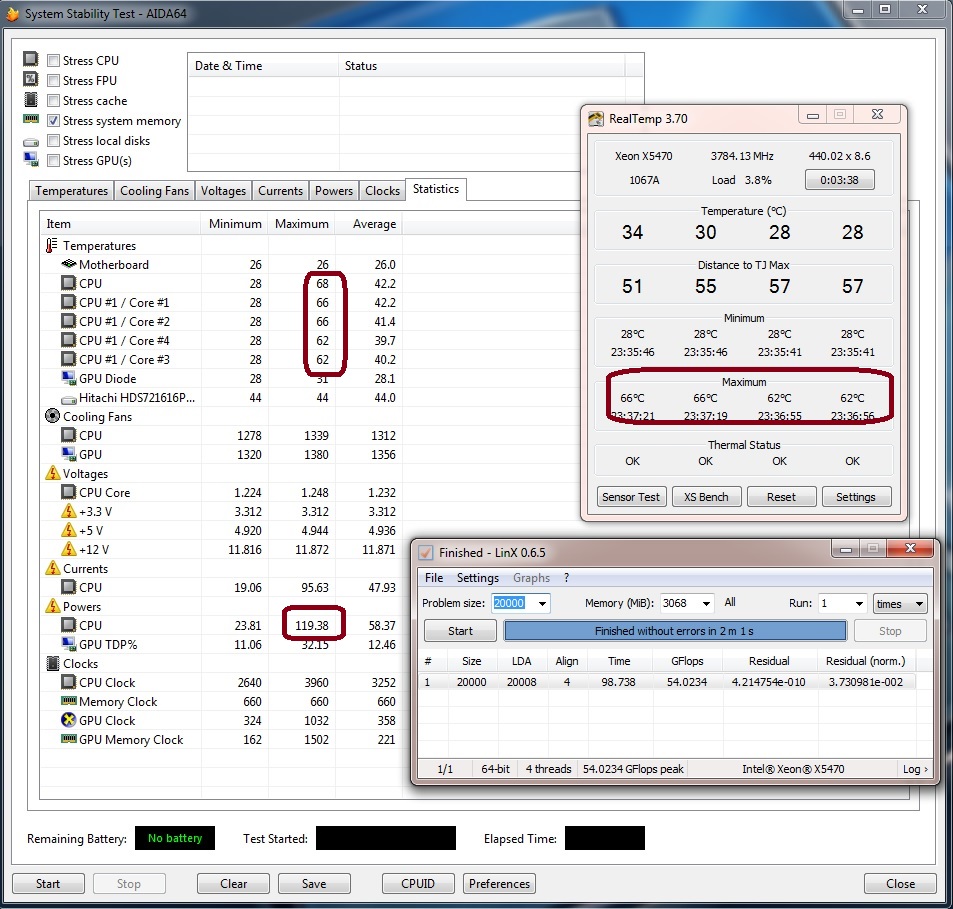Click the All memory link in LinX
The height and width of the screenshot is (909, 953).
point(730,602)
